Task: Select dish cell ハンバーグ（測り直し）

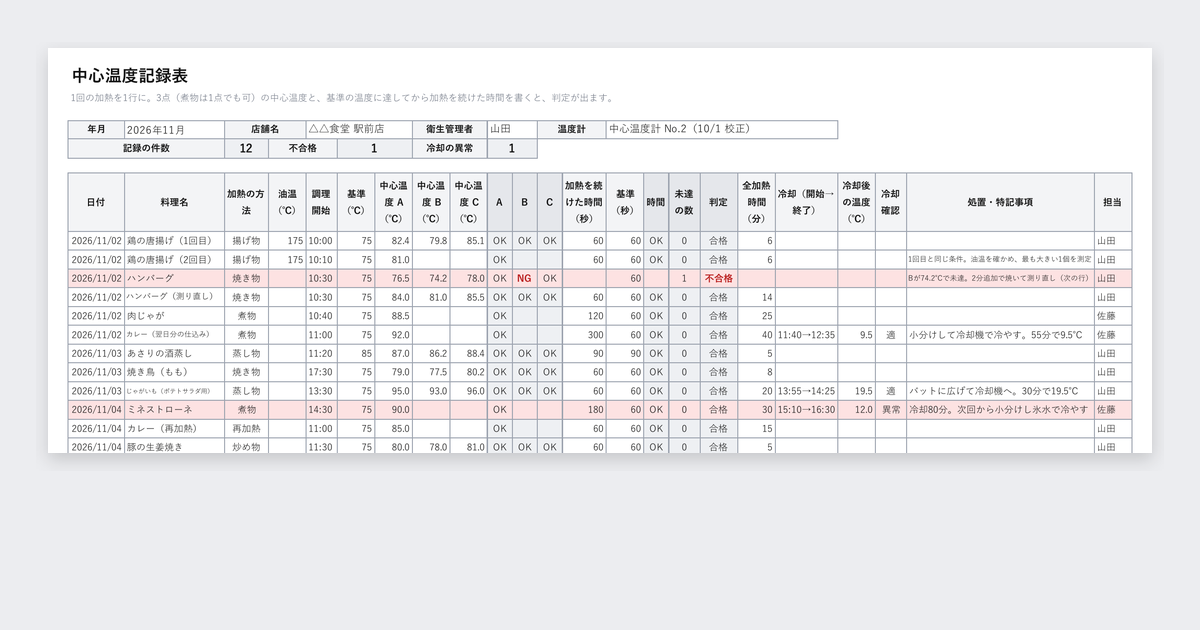Action: [x=174, y=297]
